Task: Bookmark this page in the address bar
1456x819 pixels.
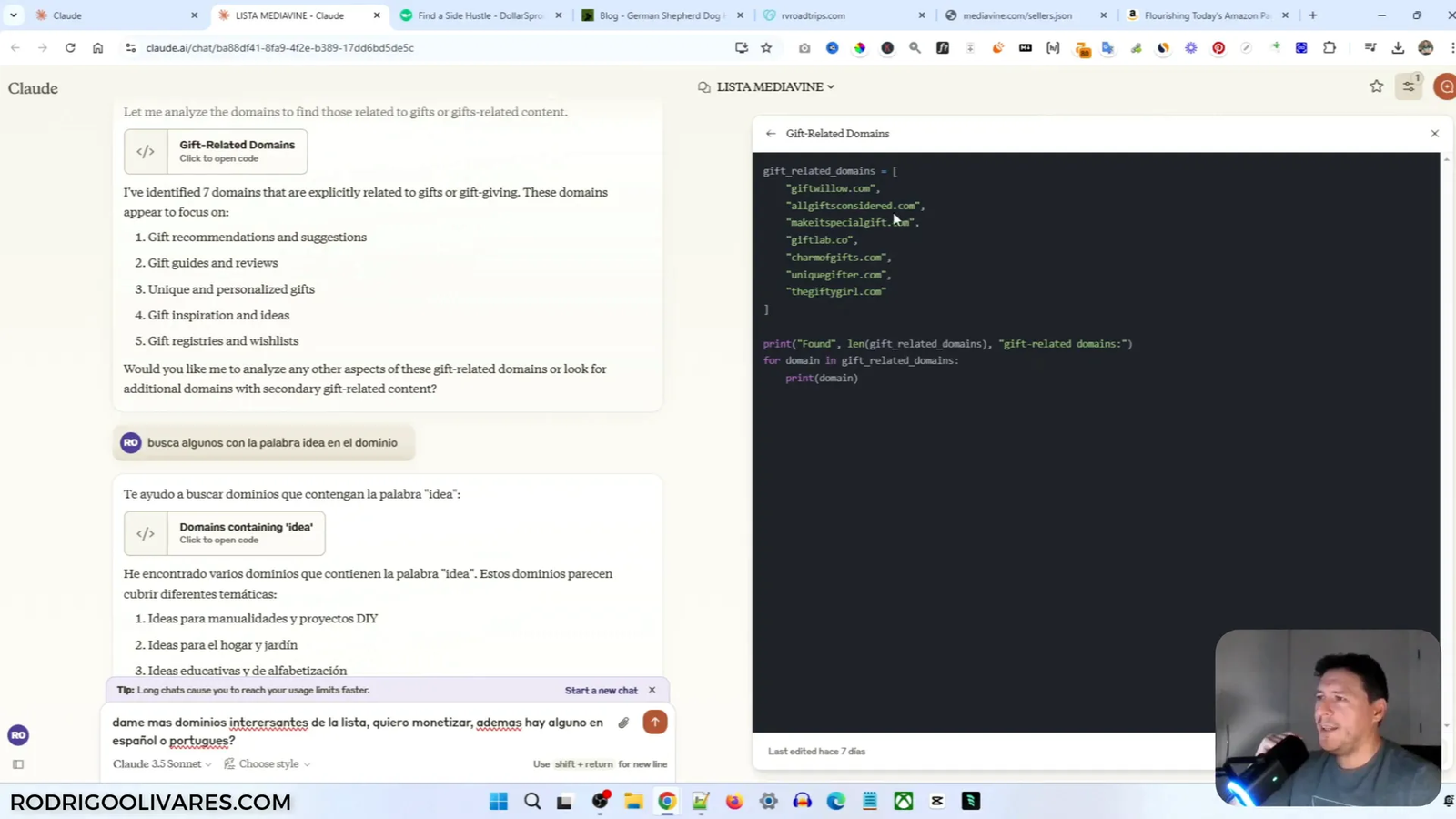Action: point(766,48)
